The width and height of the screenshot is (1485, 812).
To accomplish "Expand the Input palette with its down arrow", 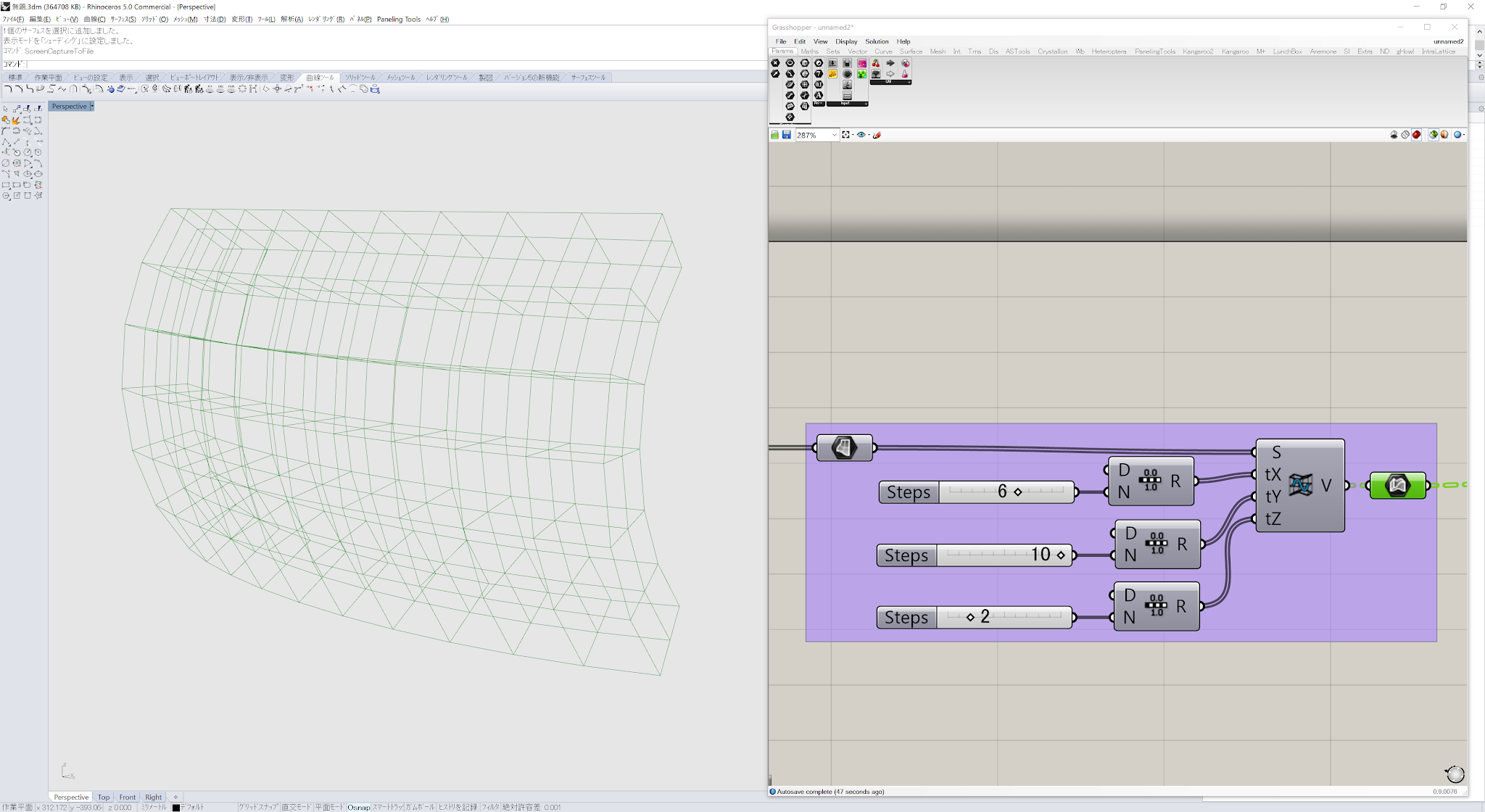I will pyautogui.click(x=866, y=104).
